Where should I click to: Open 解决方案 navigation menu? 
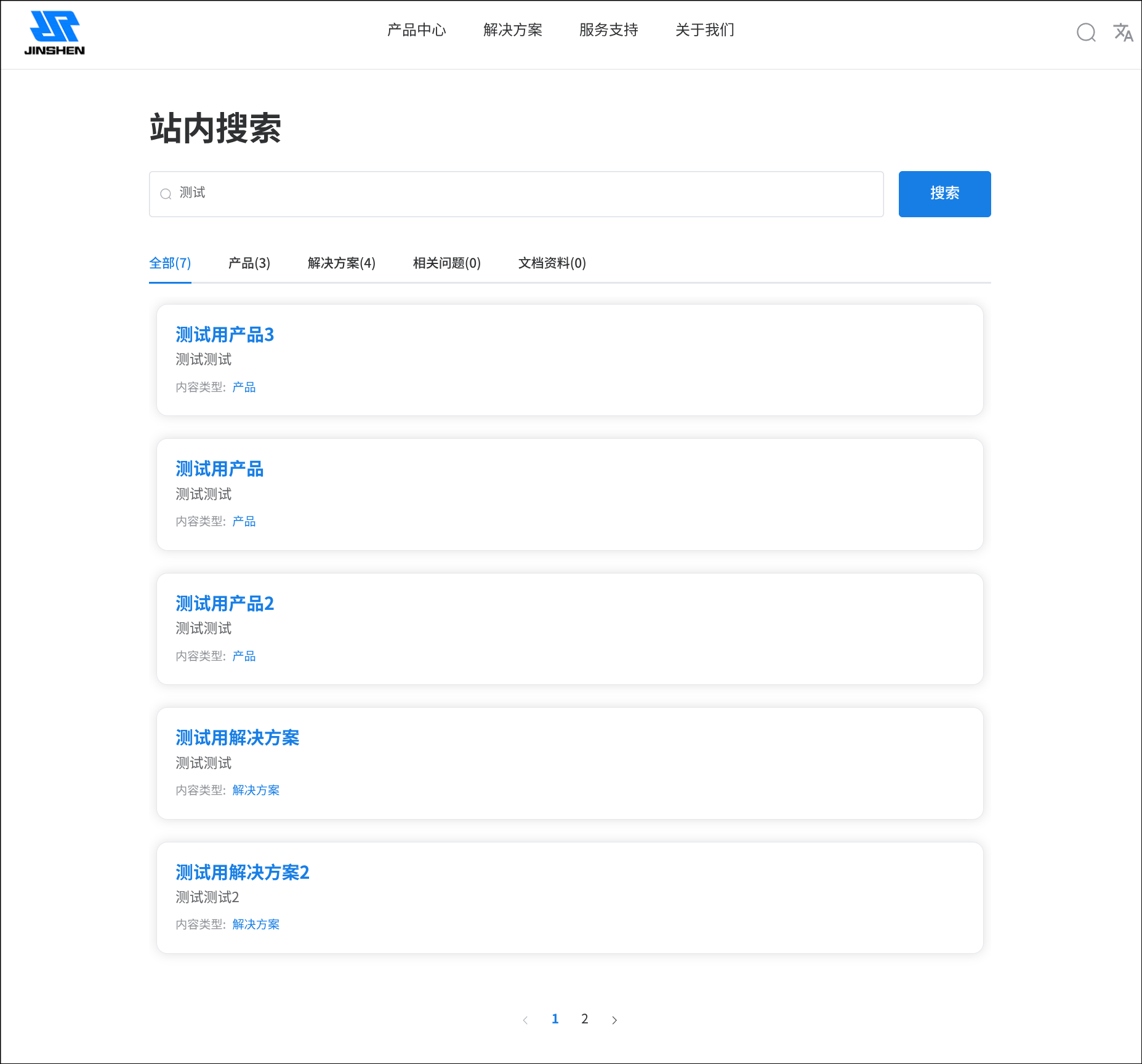tap(512, 30)
